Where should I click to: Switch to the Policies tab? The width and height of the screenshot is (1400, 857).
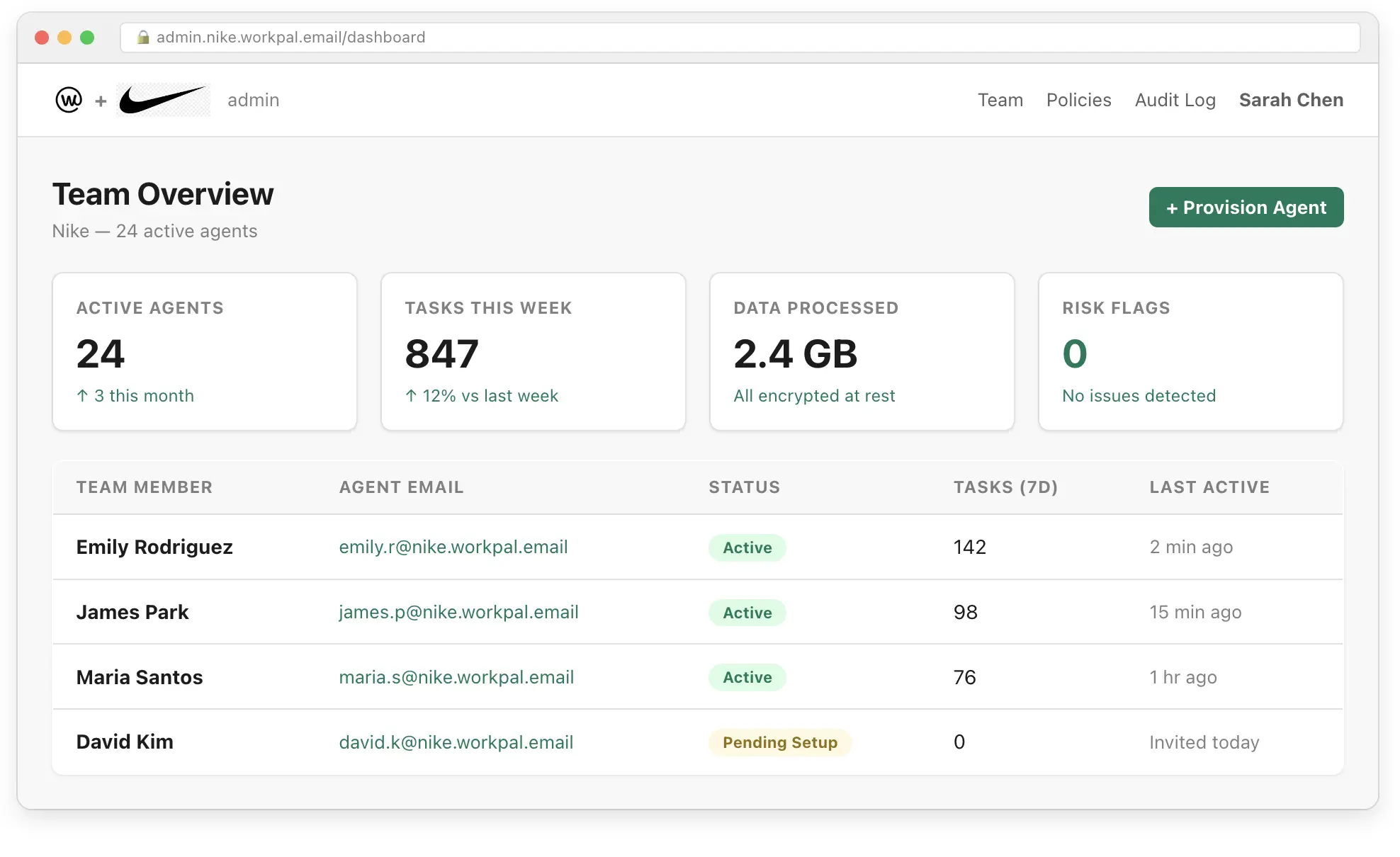pyautogui.click(x=1078, y=100)
